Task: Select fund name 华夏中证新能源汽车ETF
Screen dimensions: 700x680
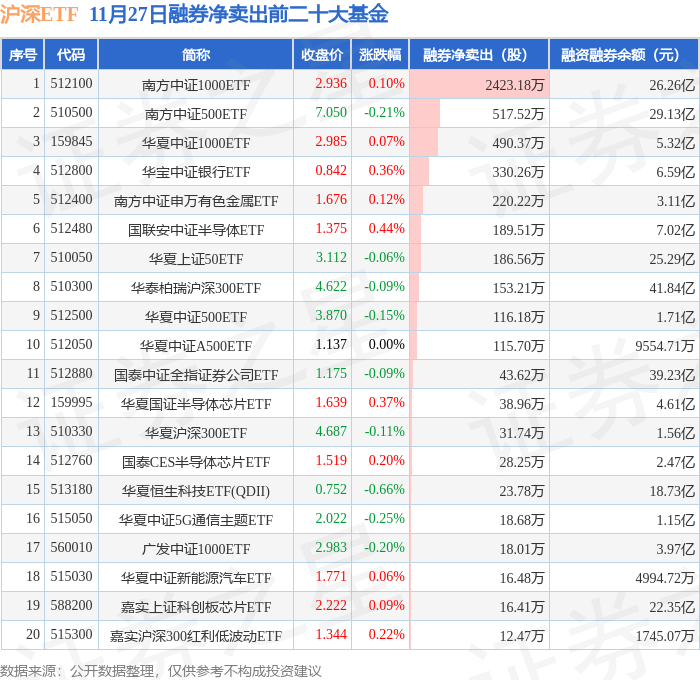Action: pyautogui.click(x=196, y=578)
